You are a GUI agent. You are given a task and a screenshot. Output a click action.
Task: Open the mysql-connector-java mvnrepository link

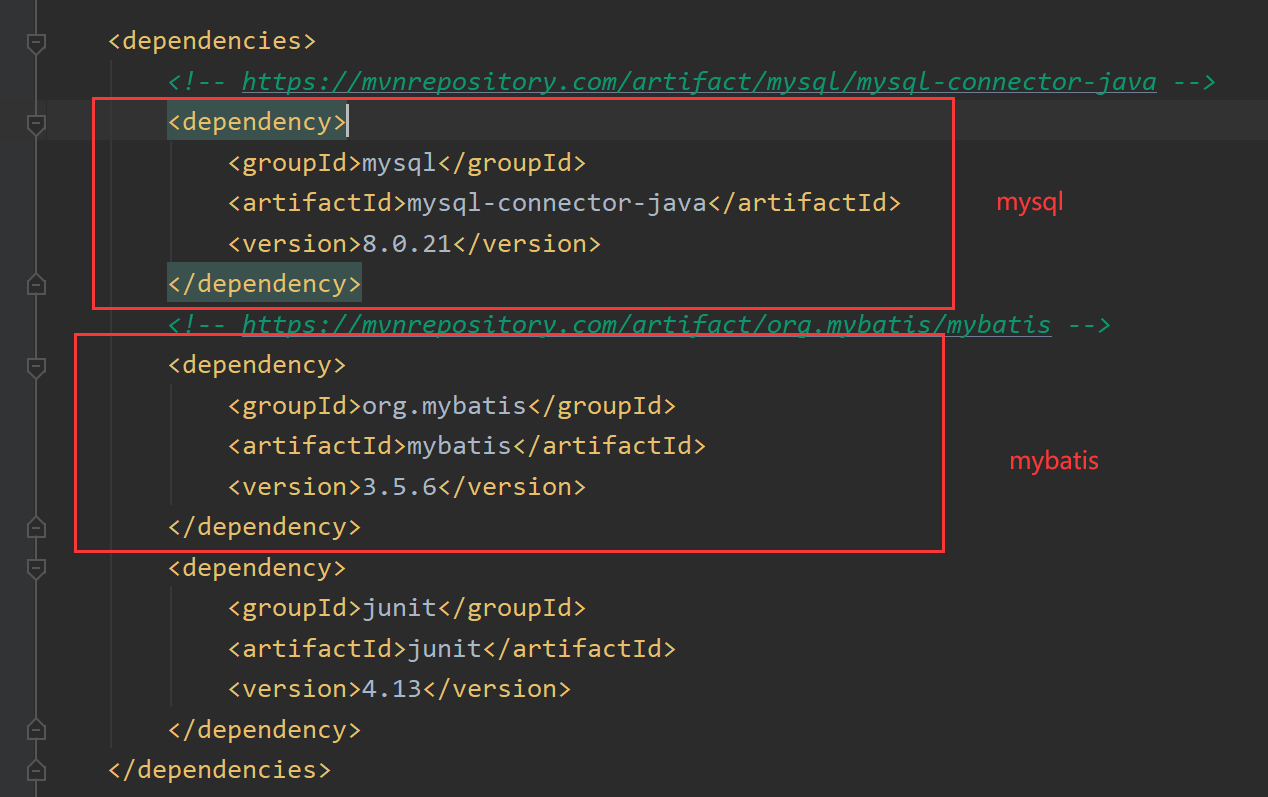699,82
